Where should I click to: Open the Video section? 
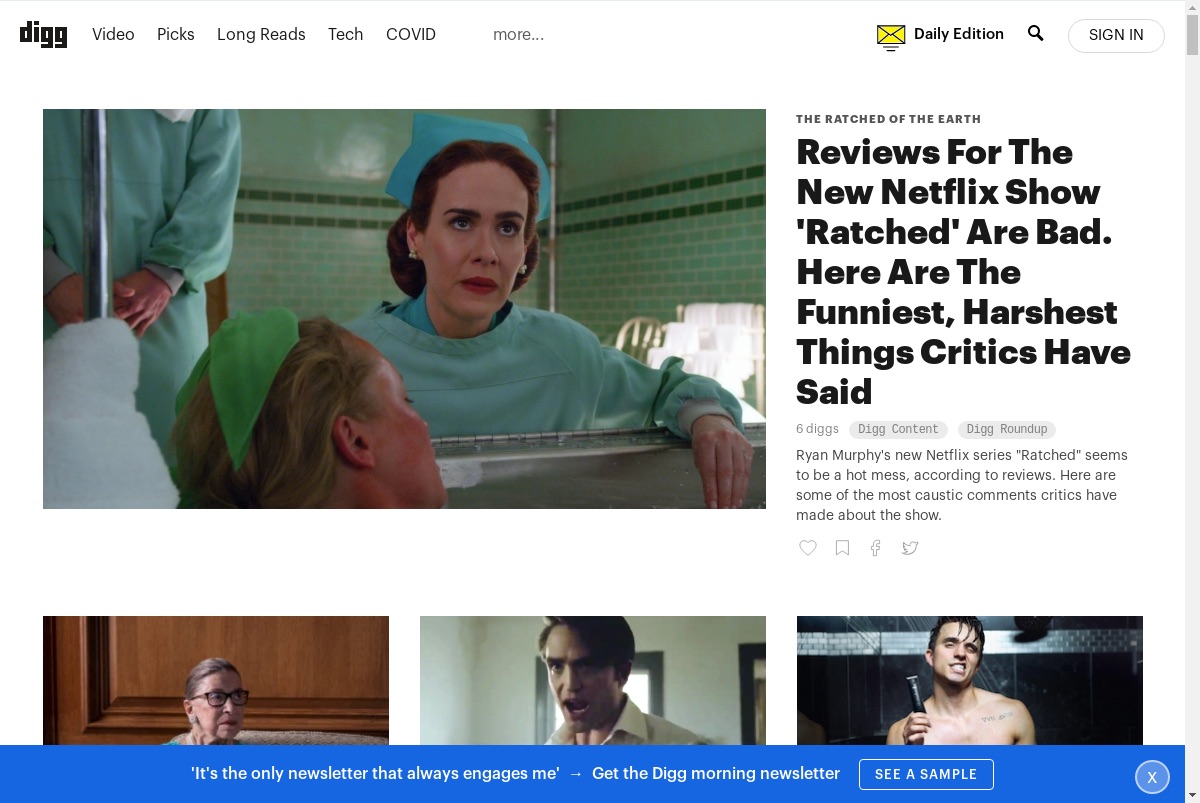point(113,34)
